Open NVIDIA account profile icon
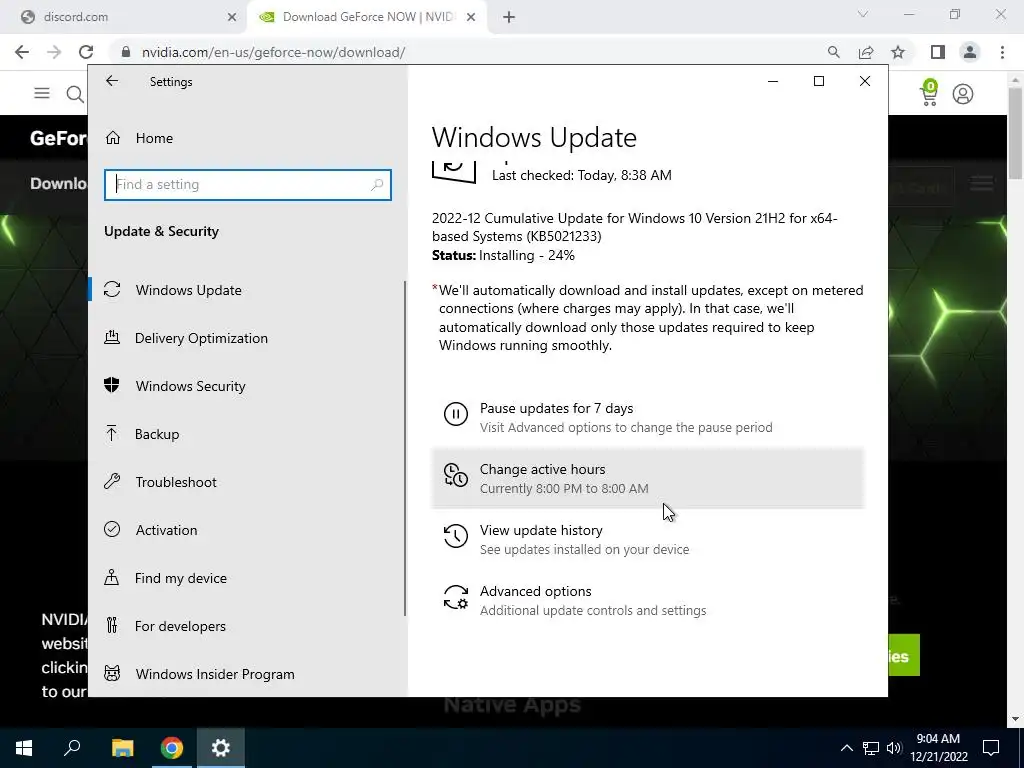Viewport: 1024px width, 768px height. tap(963, 94)
